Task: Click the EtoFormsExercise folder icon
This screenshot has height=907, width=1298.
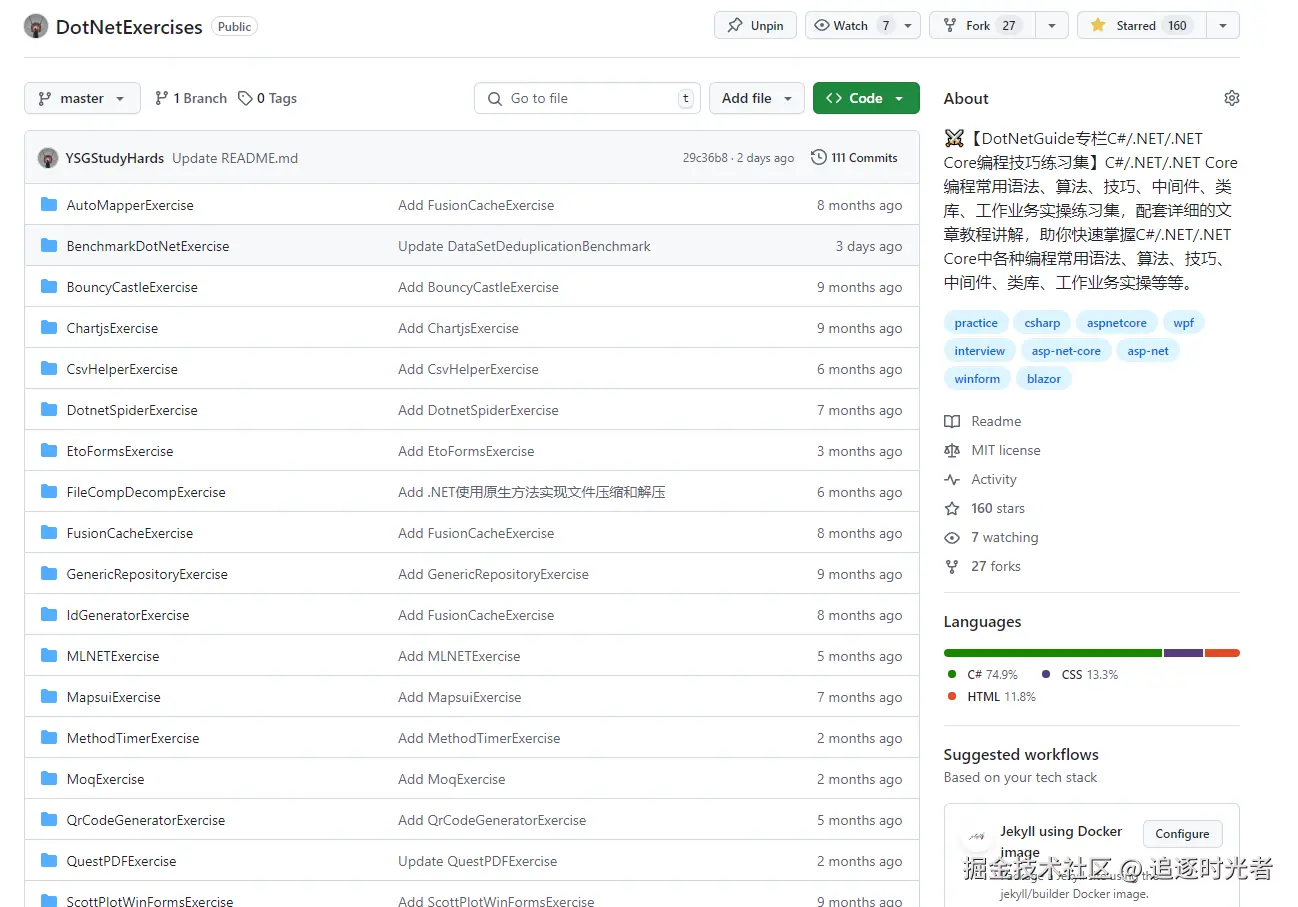Action: [x=49, y=451]
